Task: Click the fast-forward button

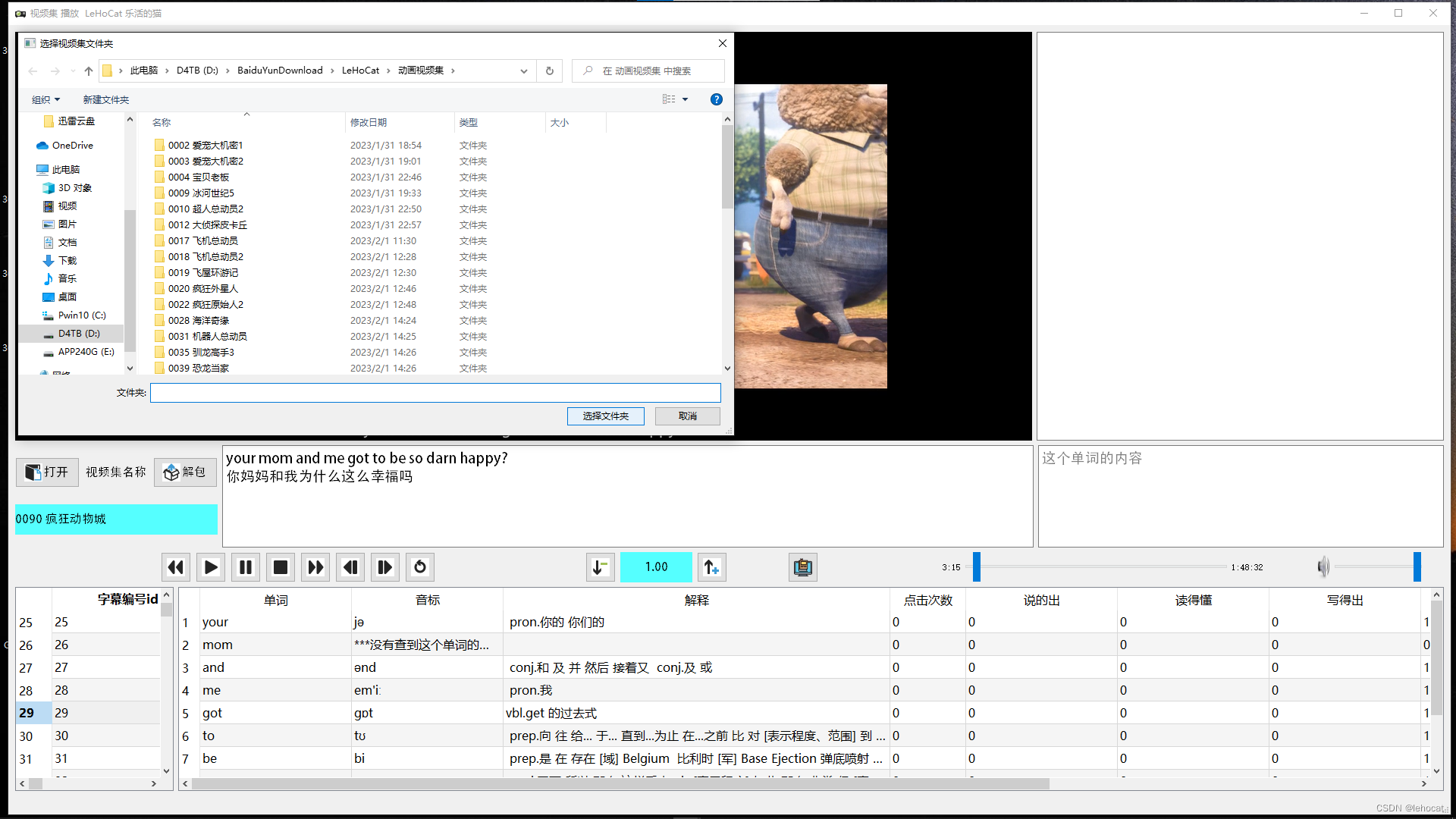Action: click(315, 567)
